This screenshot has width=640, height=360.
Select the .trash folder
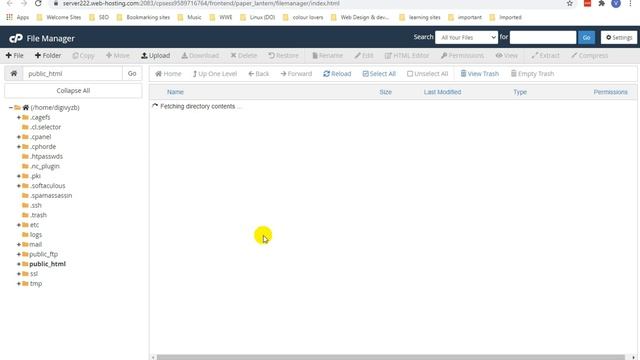coord(38,215)
